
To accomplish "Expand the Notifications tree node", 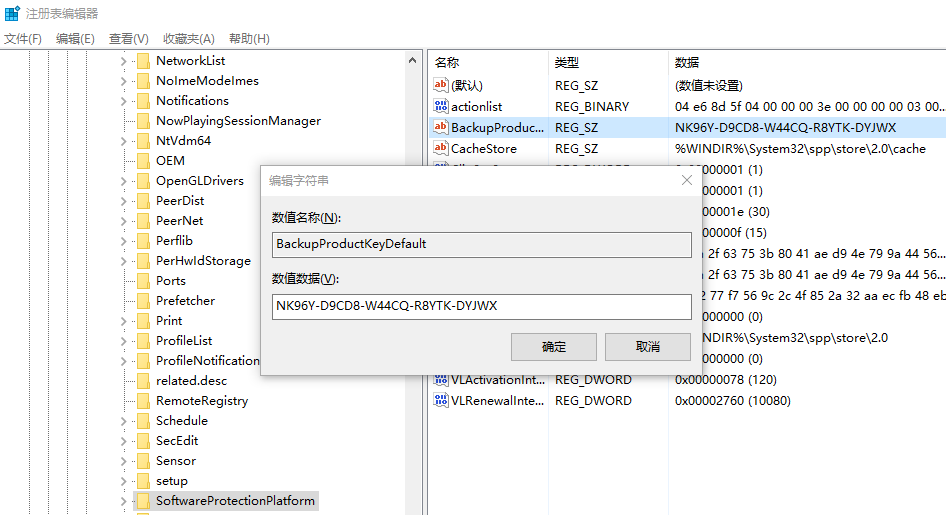I will click(x=123, y=101).
